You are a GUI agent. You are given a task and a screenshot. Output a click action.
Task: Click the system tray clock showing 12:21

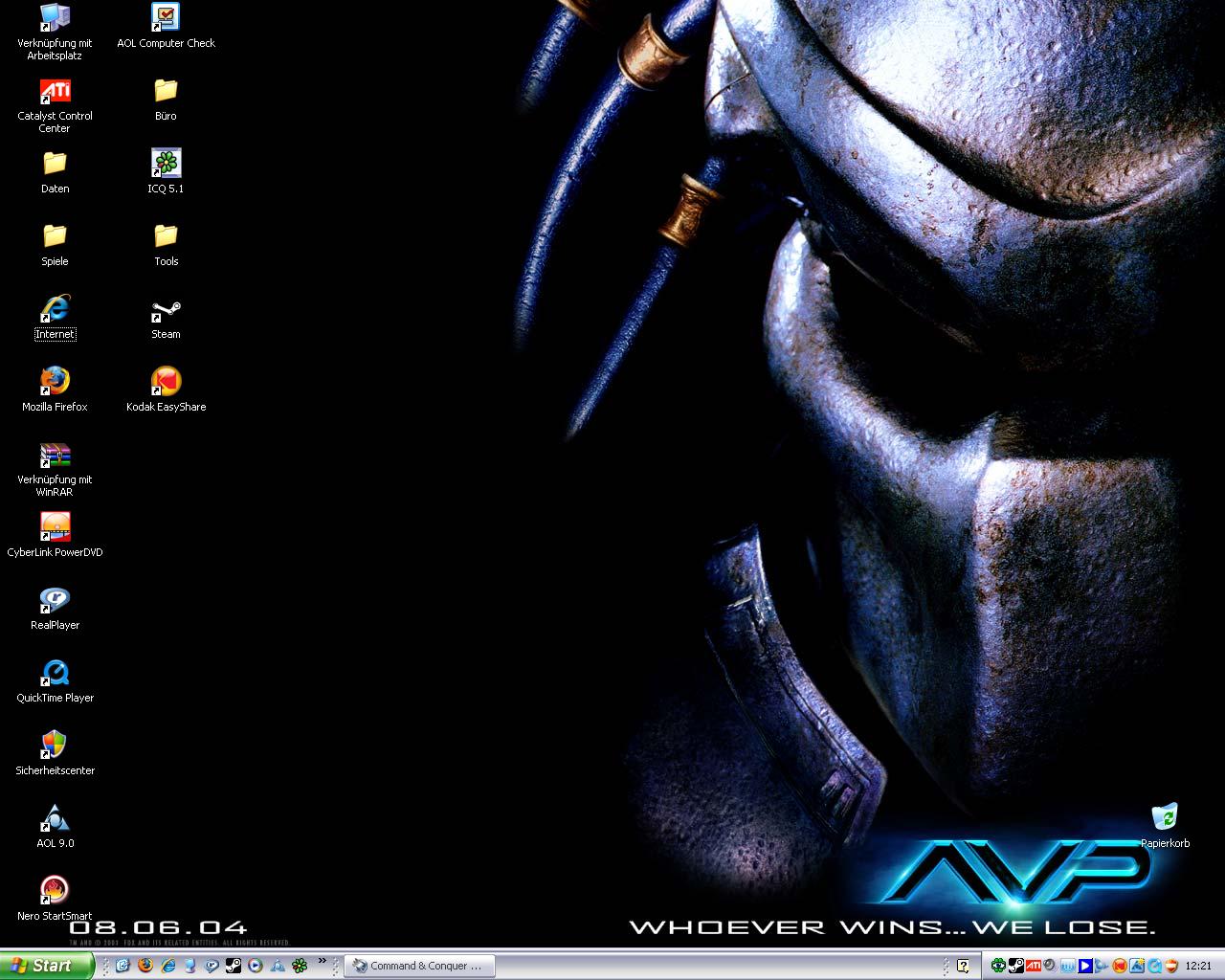point(1198,966)
